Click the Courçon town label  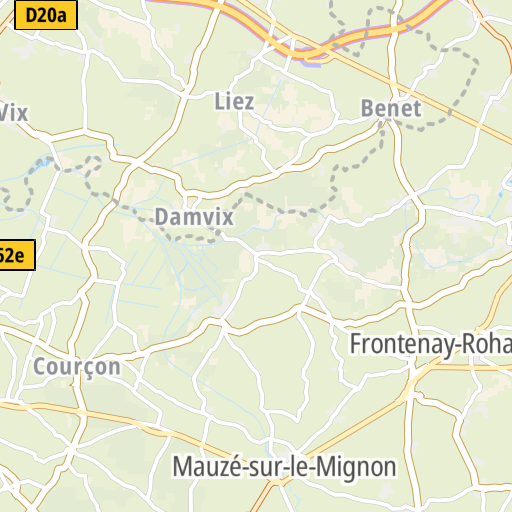77,367
